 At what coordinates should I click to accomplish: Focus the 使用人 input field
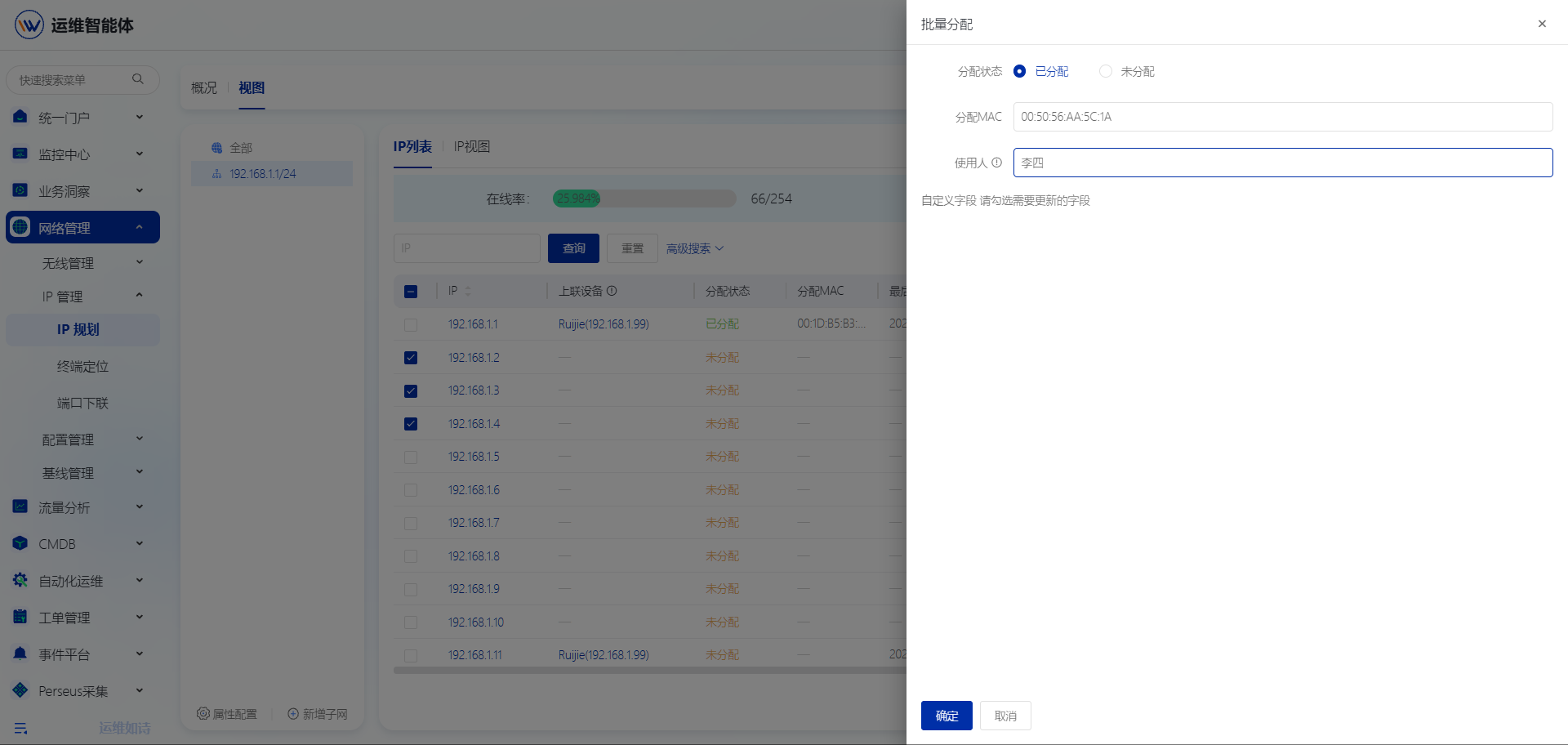point(1283,163)
